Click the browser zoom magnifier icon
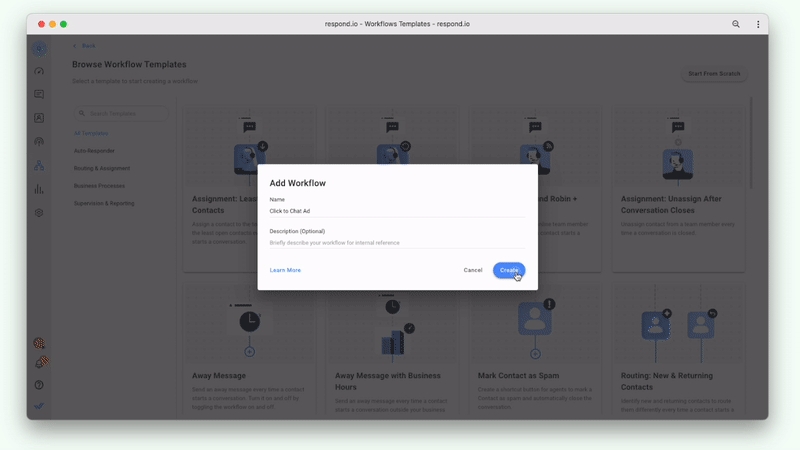Screen dimensions: 800x450 [736, 24]
